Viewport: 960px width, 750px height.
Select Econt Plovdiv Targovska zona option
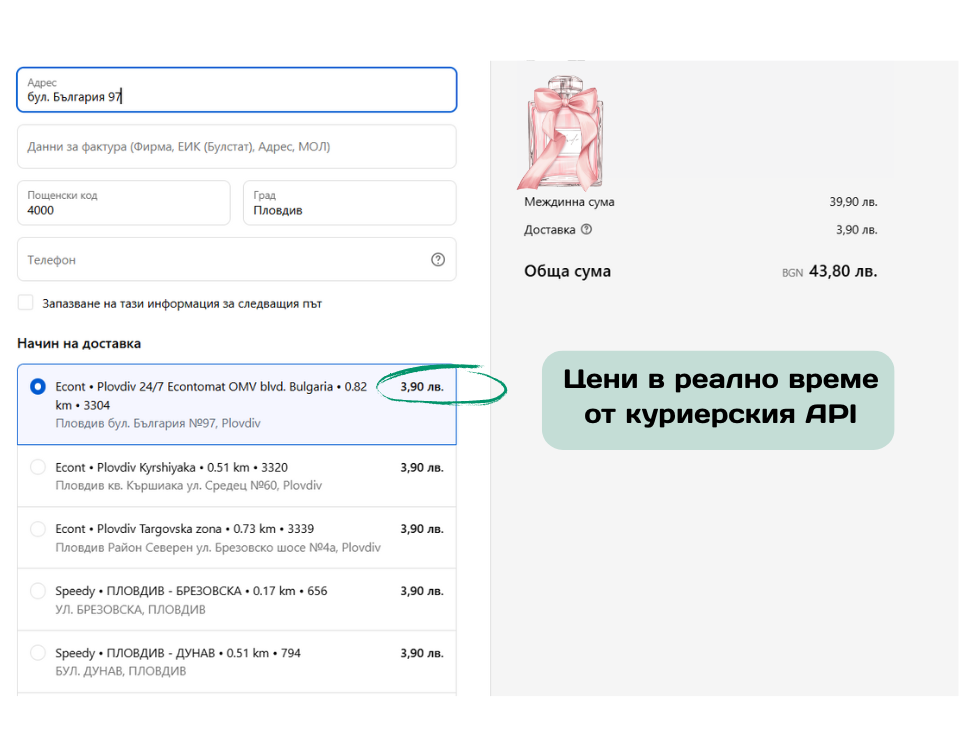coord(38,529)
